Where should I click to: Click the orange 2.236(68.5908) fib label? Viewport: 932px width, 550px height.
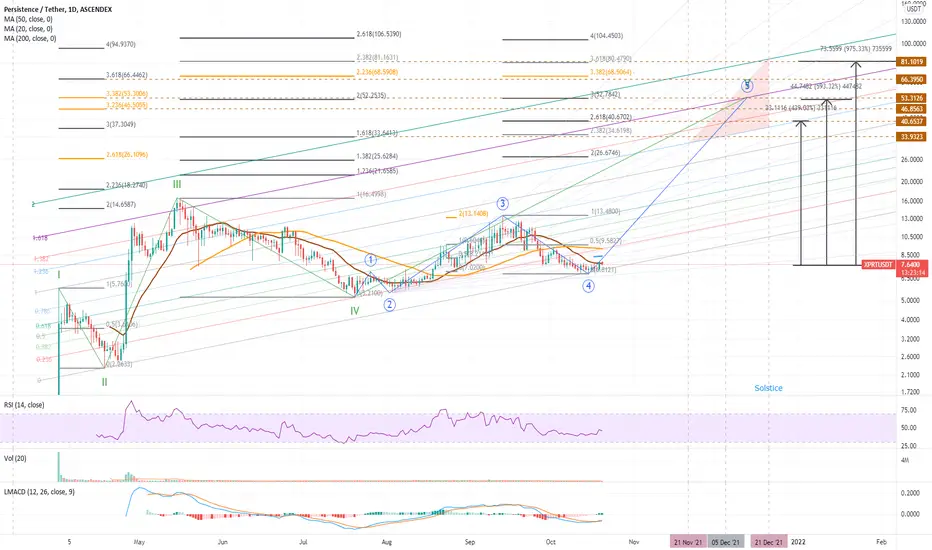377,72
